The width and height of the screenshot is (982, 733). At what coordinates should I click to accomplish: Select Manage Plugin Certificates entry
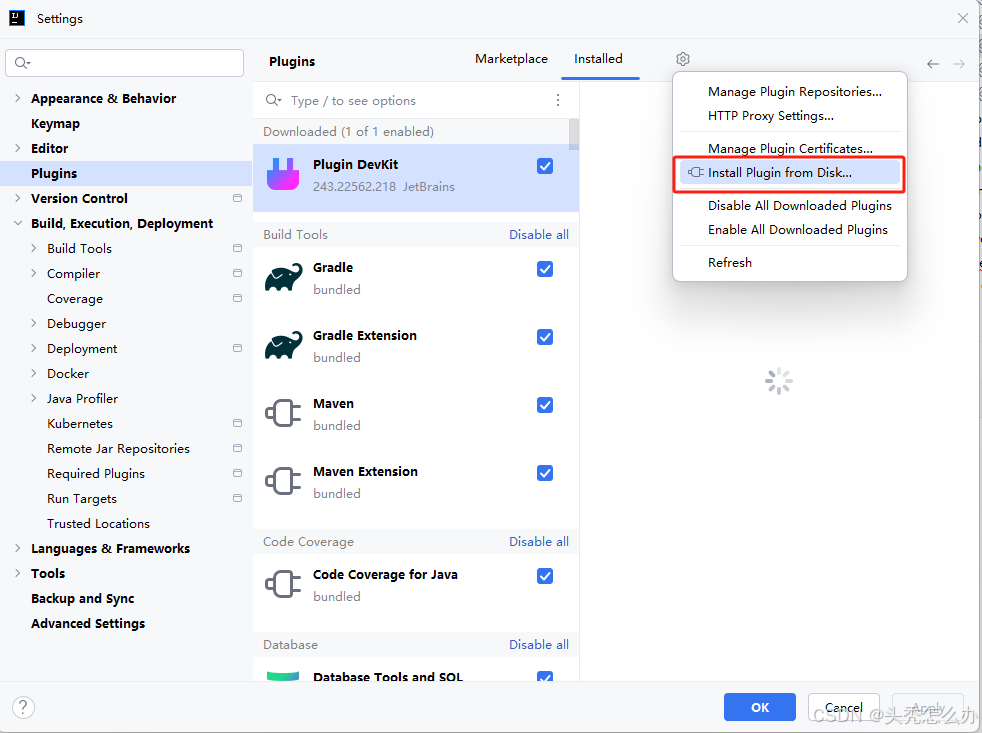pyautogui.click(x=790, y=148)
